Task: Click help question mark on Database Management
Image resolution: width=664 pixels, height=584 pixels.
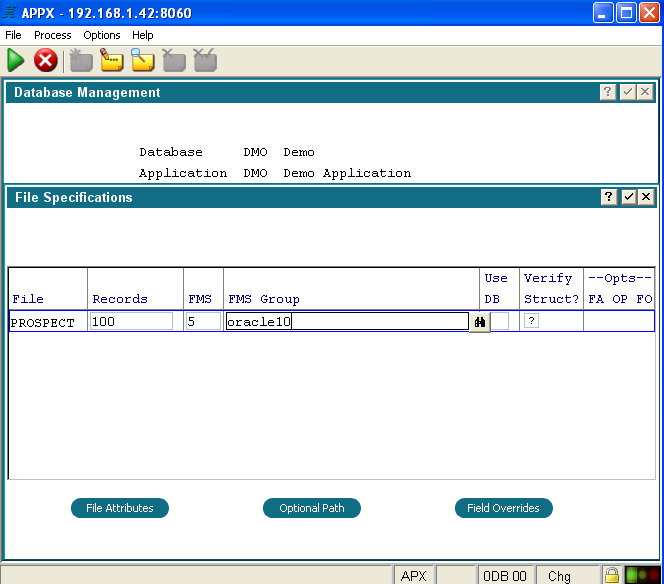Action: coord(608,92)
